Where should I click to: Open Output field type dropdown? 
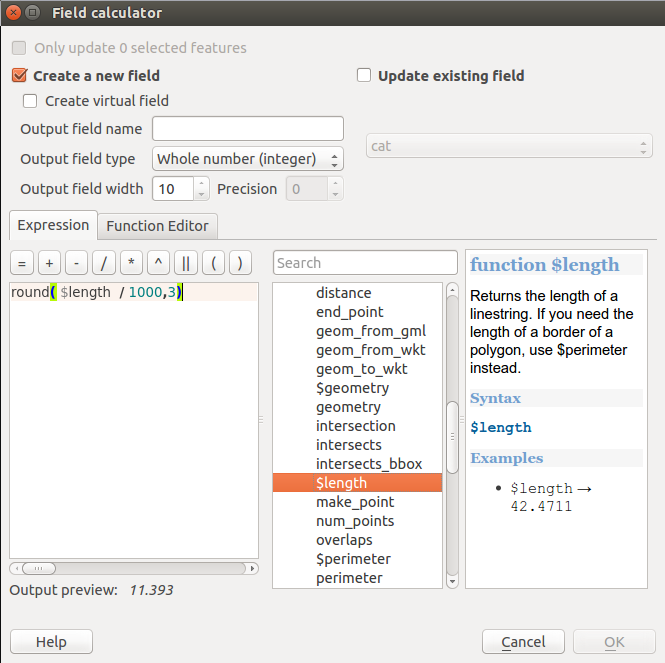click(248, 159)
